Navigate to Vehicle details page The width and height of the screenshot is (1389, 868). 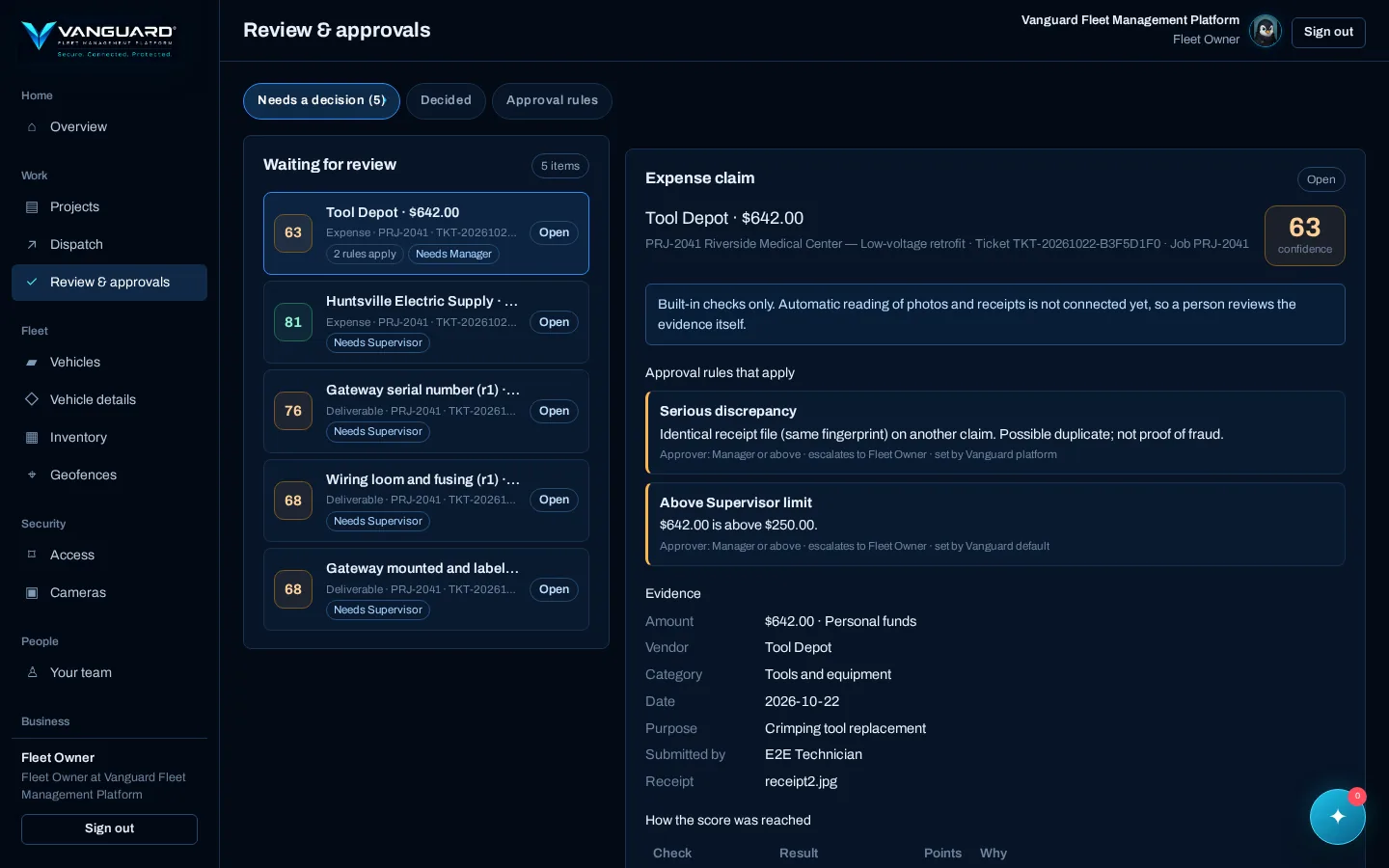pos(109,400)
